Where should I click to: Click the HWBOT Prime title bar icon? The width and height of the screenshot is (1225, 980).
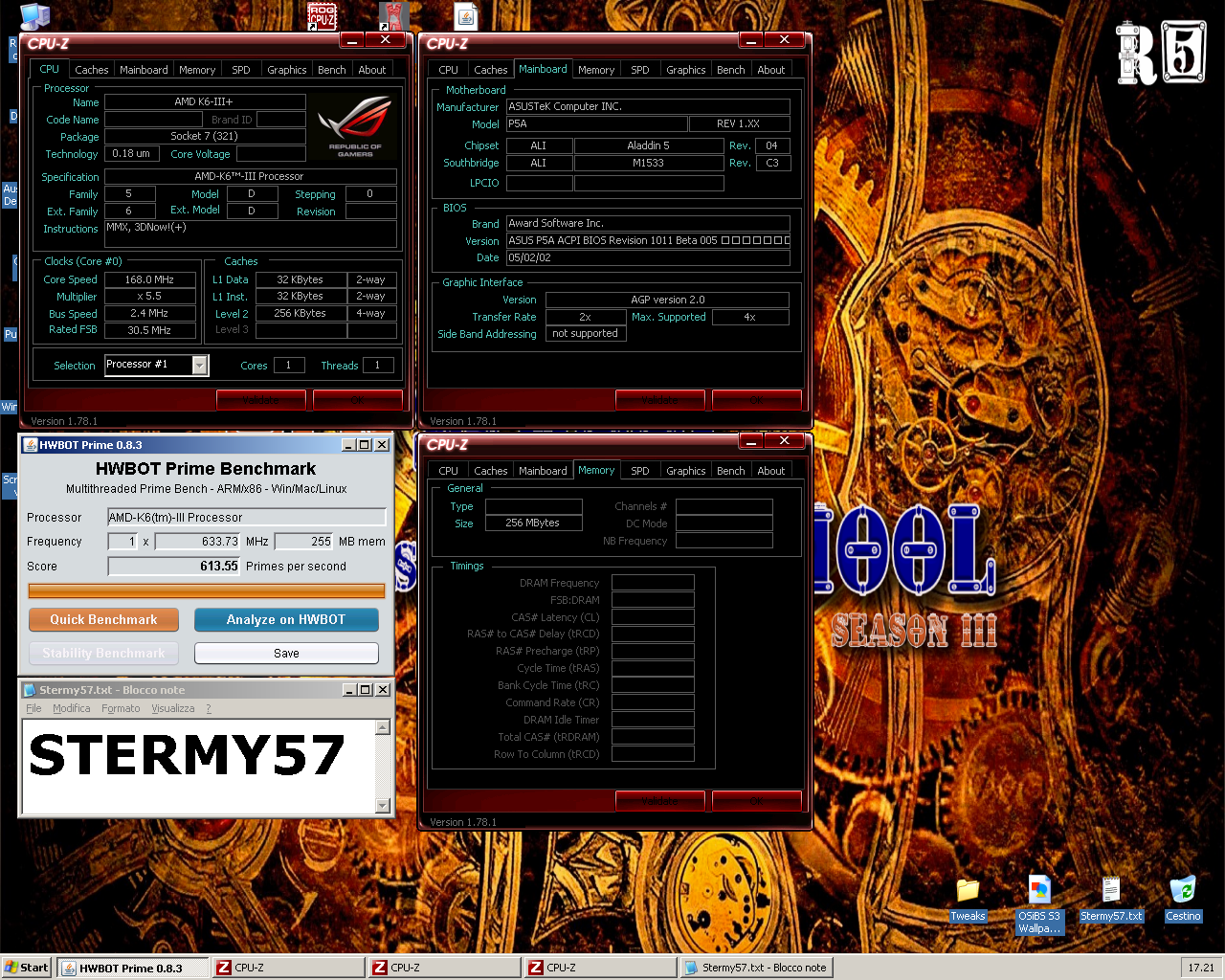pos(31,445)
